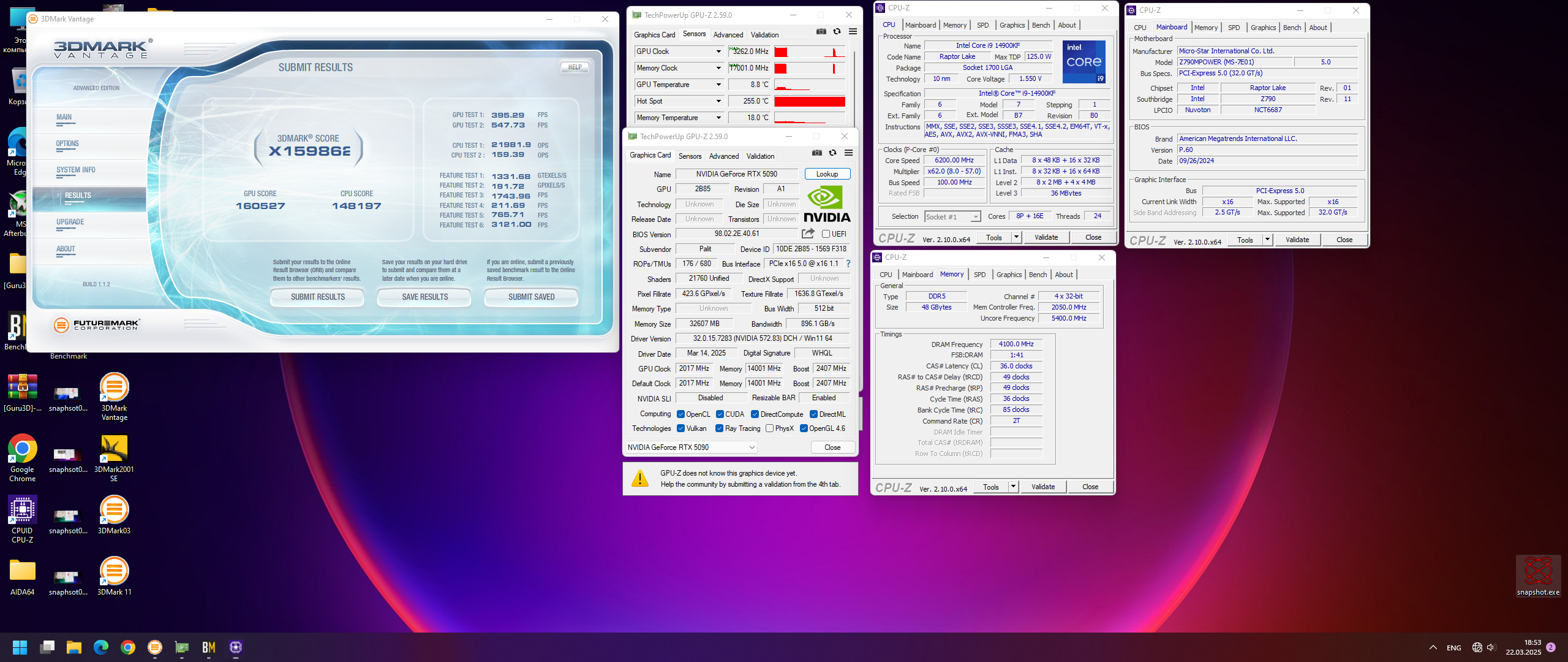Switch to Validation tab in front GPU-Z window

point(760,156)
